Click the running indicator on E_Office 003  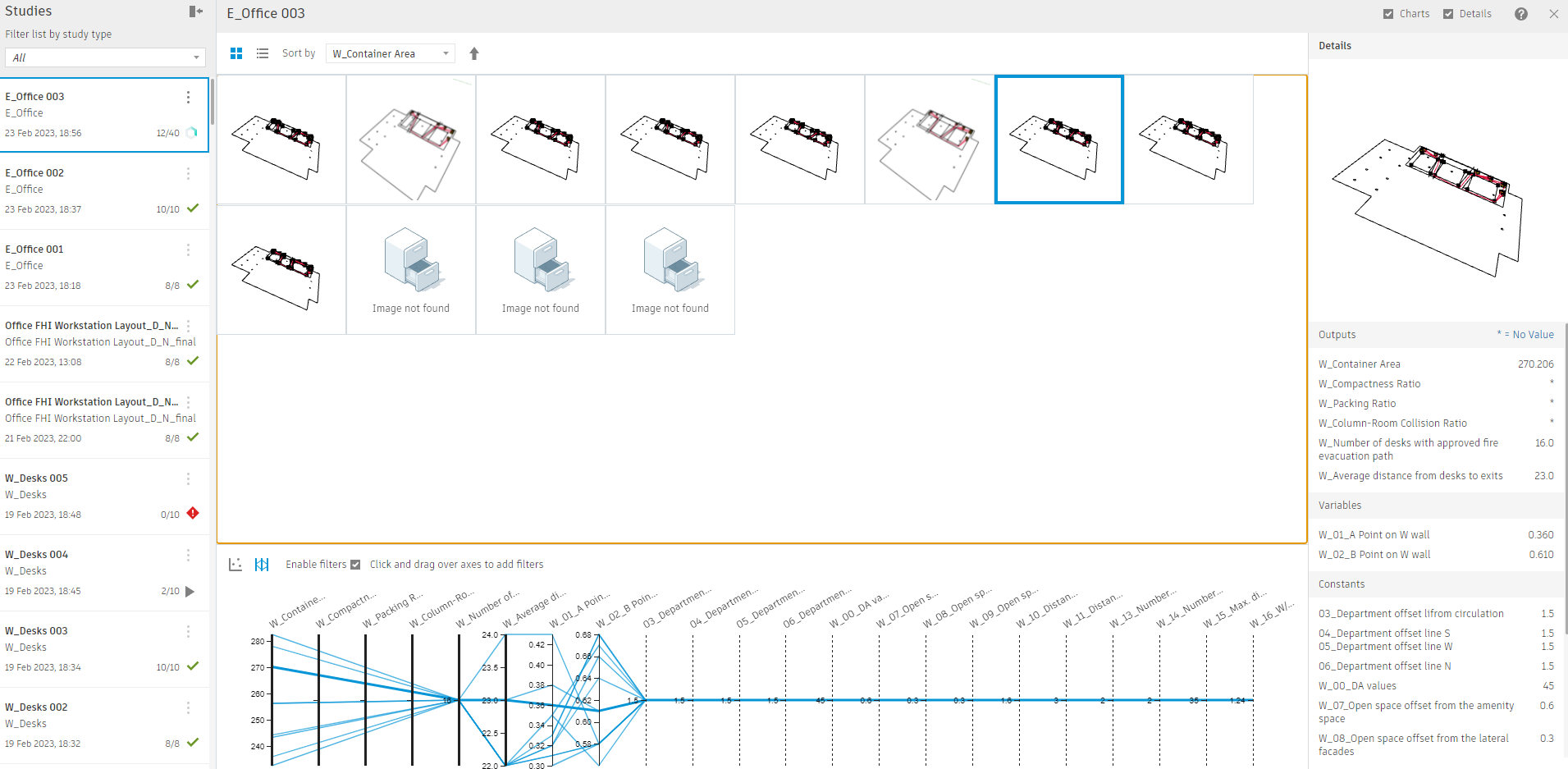(193, 132)
